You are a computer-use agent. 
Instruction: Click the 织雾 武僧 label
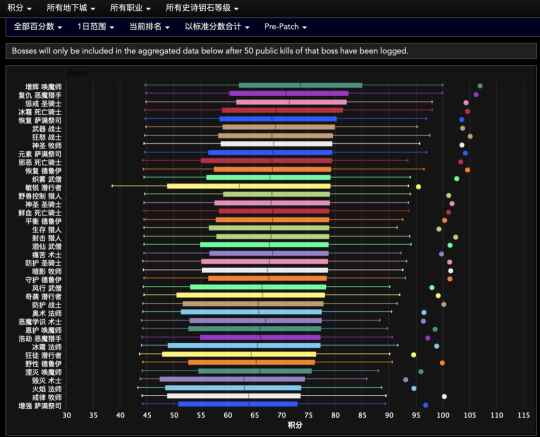[x=47, y=179]
